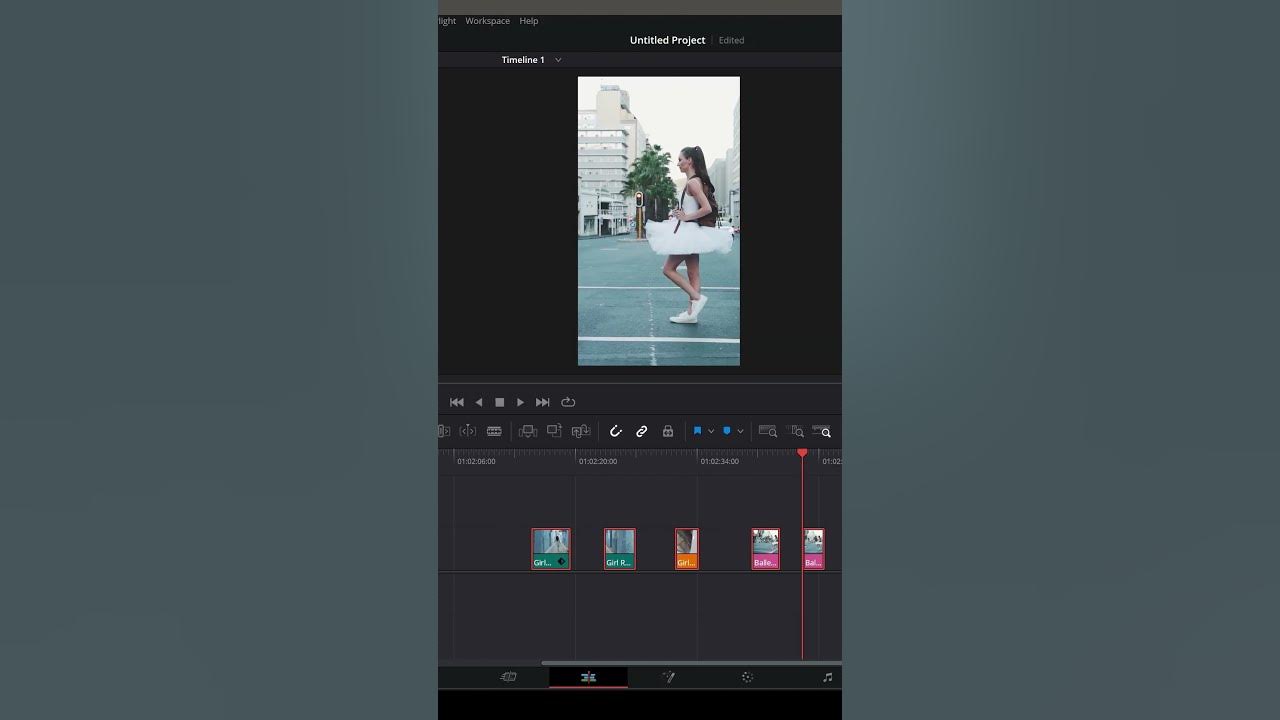Viewport: 1280px width, 720px height.
Task: Switch to the Fusion page
Action: click(668, 677)
